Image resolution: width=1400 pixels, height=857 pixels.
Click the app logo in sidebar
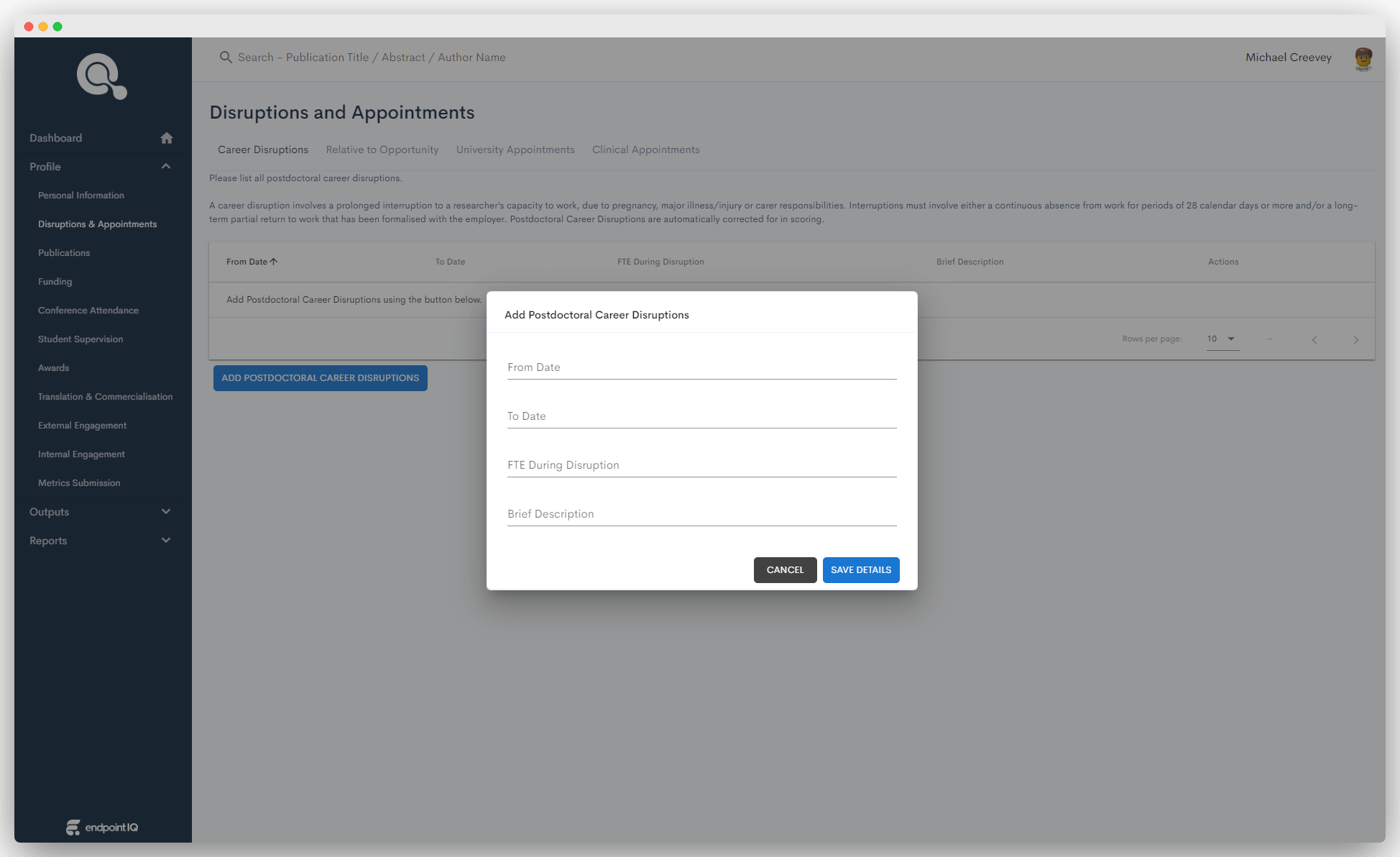(x=102, y=76)
